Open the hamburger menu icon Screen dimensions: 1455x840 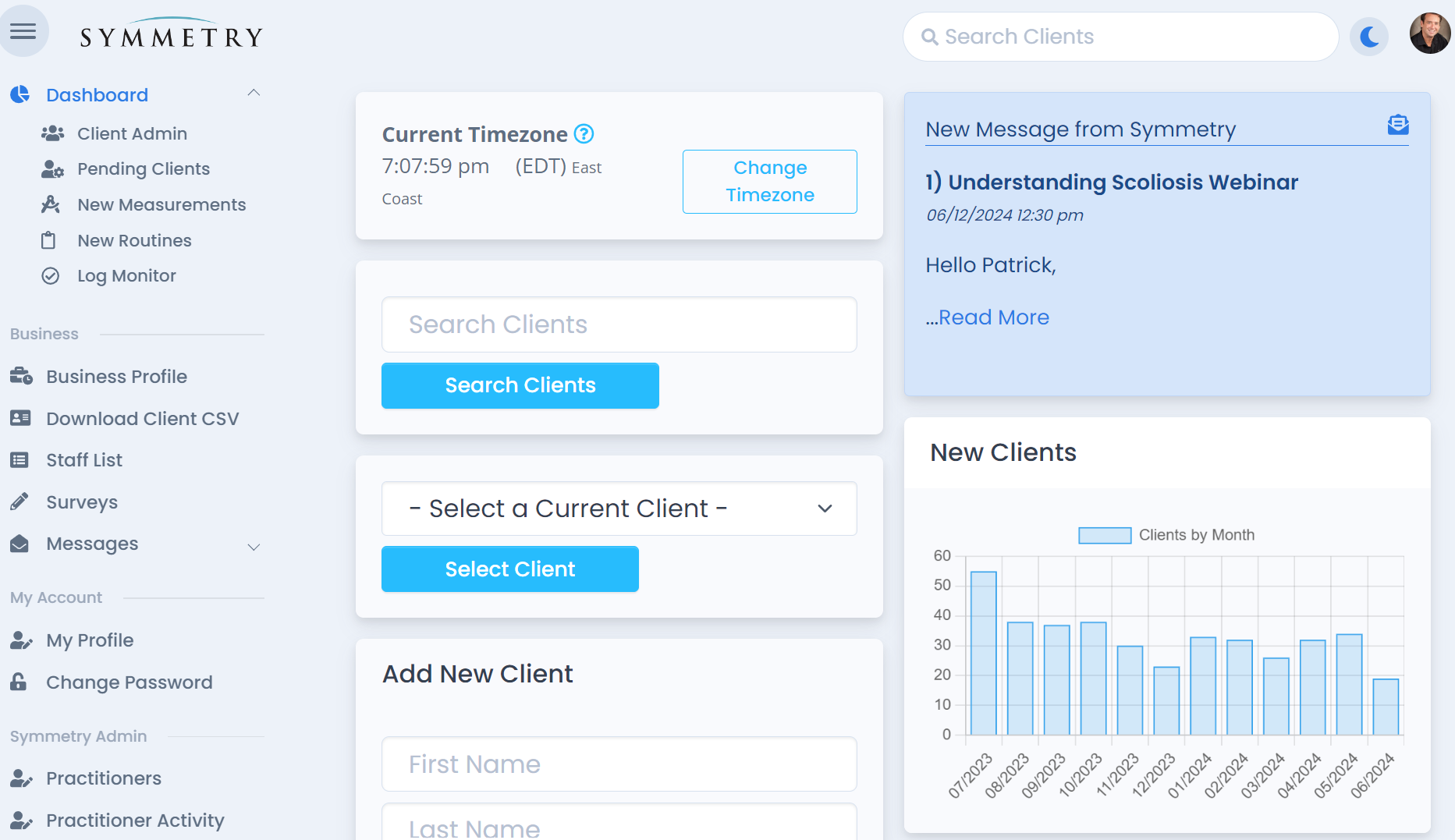coord(23,31)
